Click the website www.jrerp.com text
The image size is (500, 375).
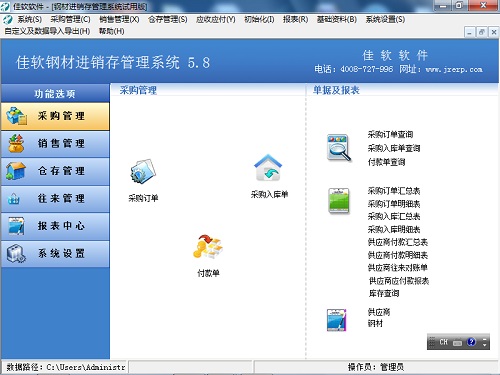point(454,69)
